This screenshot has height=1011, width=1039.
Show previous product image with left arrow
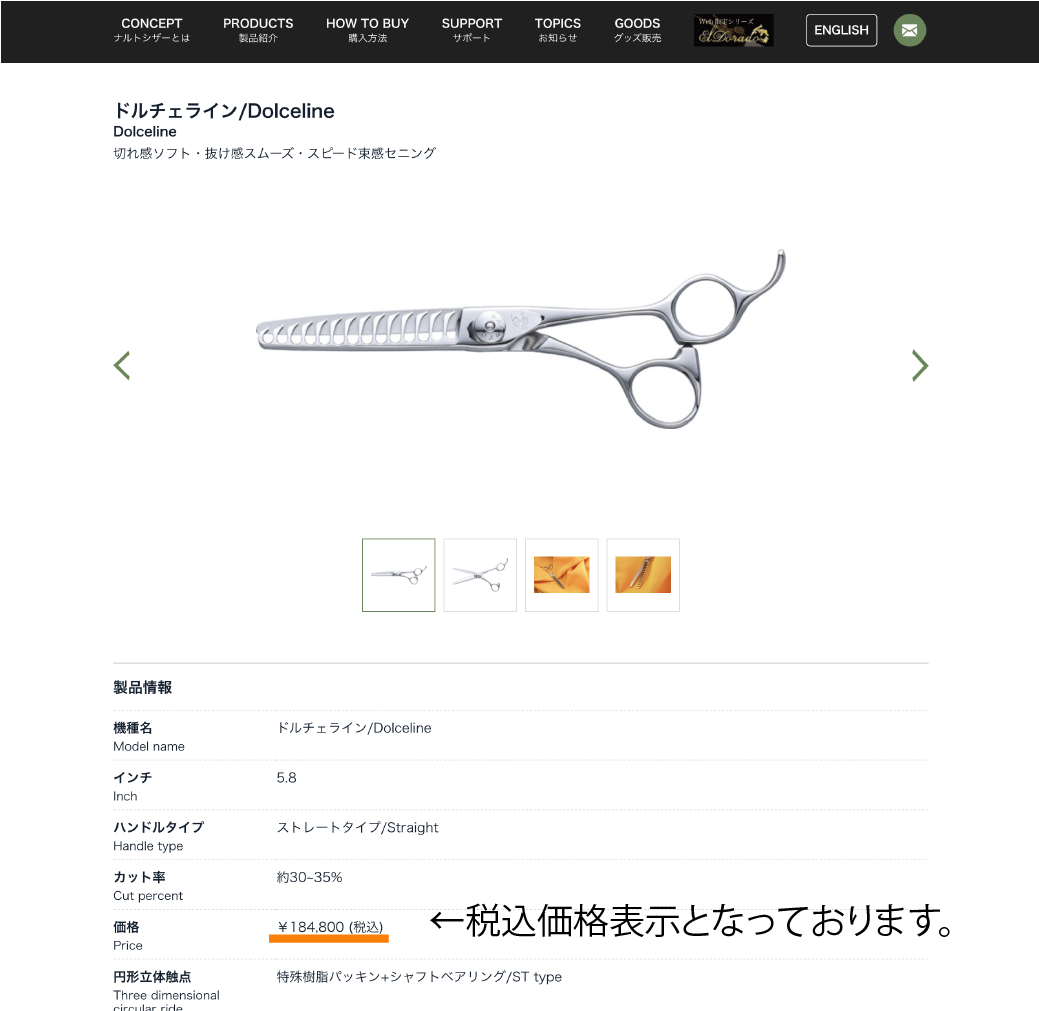pyautogui.click(x=122, y=366)
